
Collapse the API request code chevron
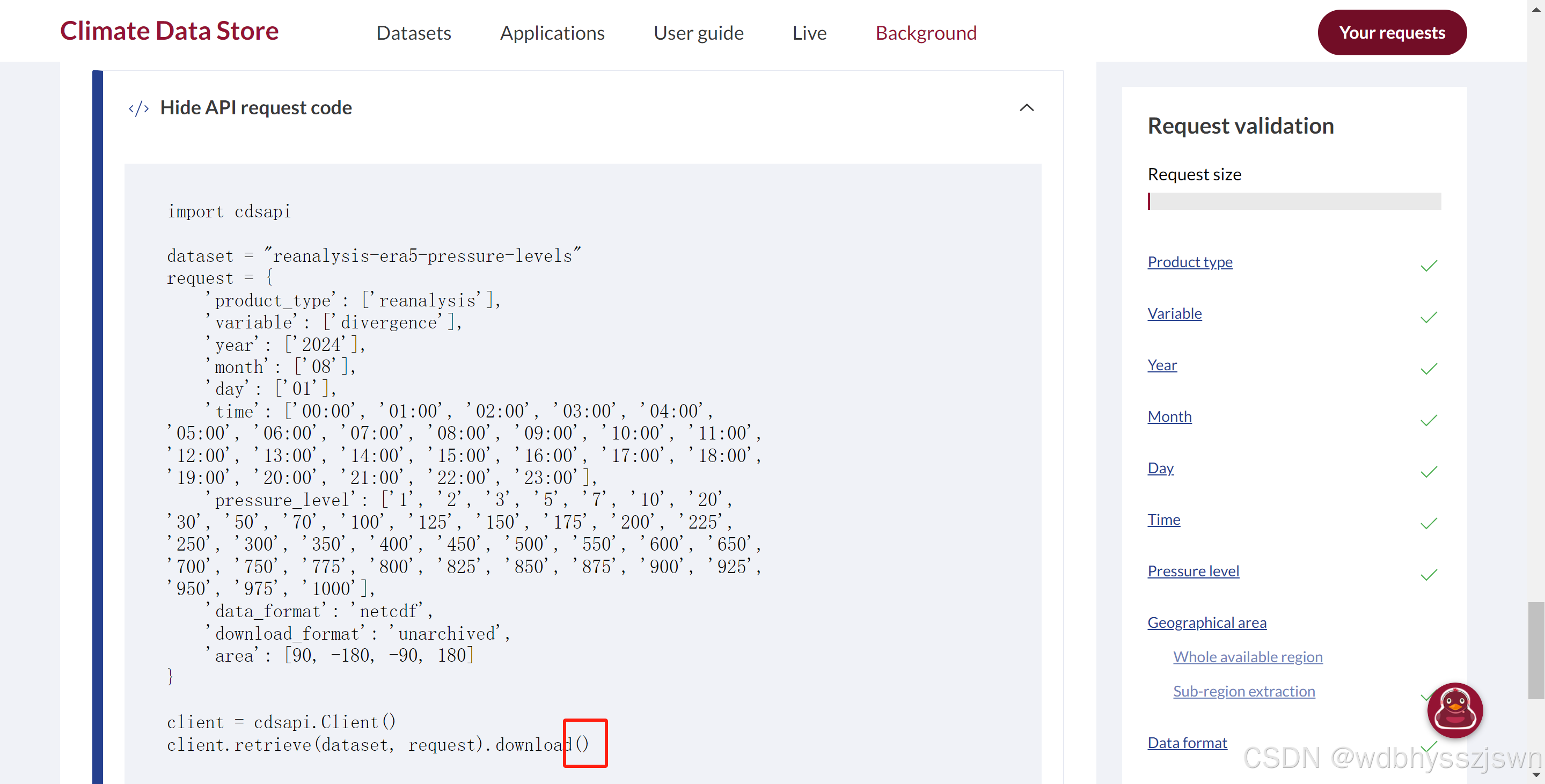pos(1026,108)
